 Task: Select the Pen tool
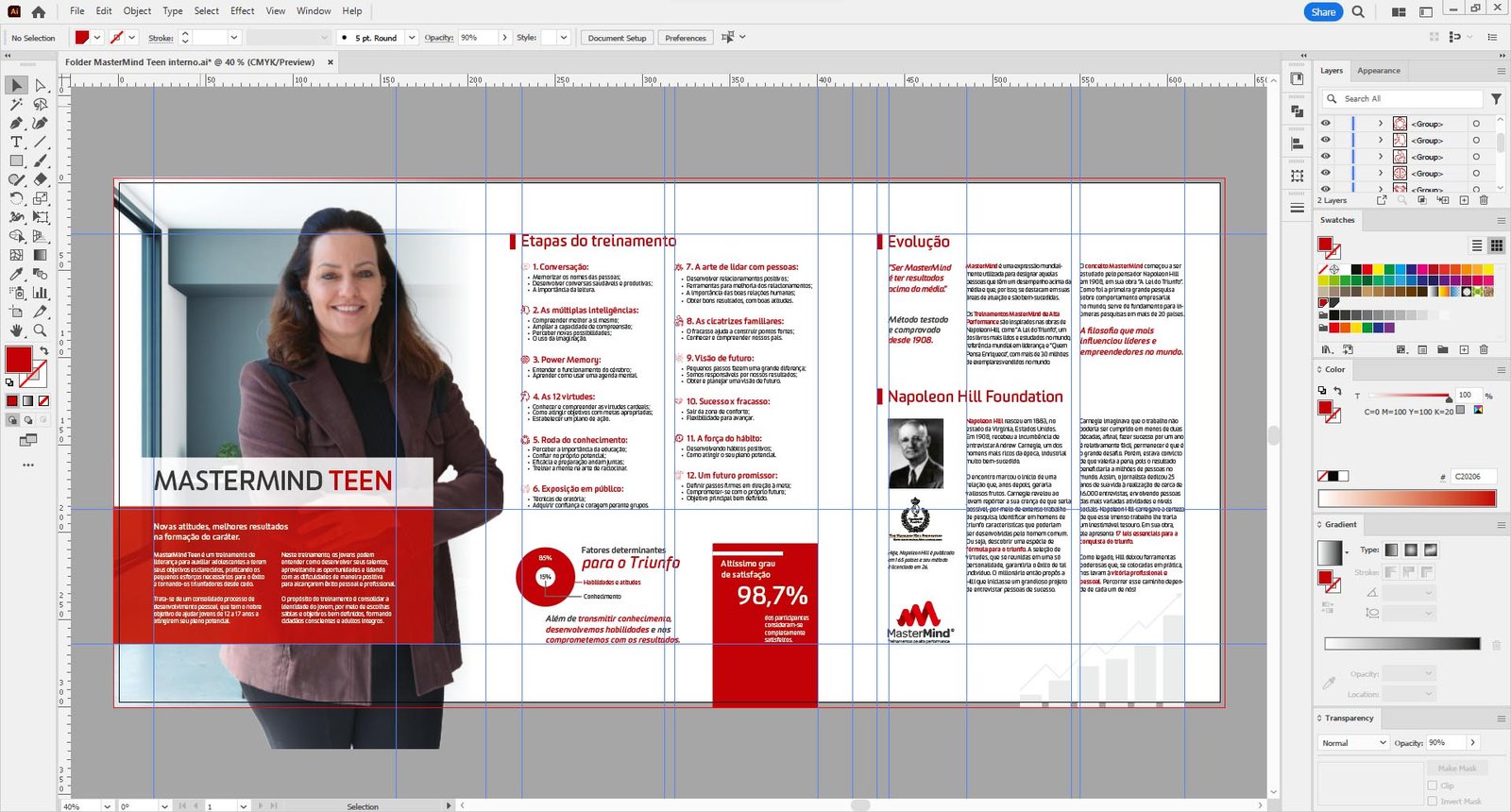pos(16,123)
